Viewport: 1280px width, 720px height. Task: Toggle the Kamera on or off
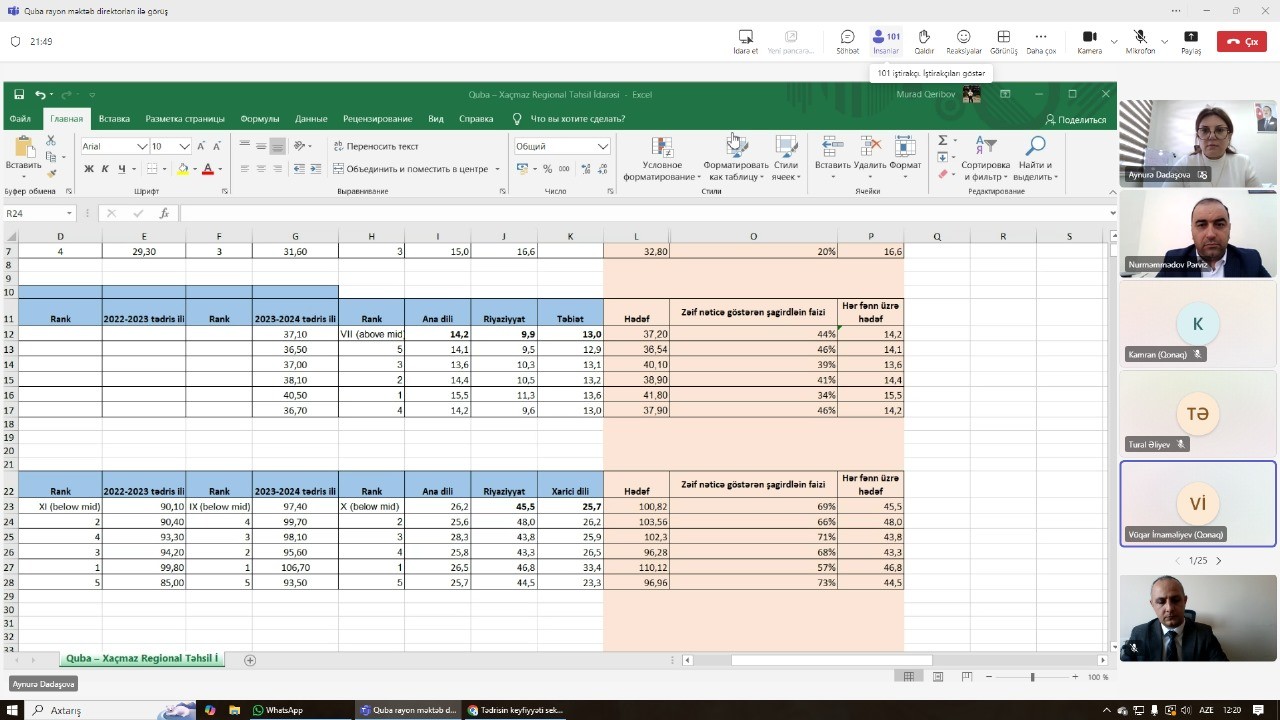pos(1089,41)
